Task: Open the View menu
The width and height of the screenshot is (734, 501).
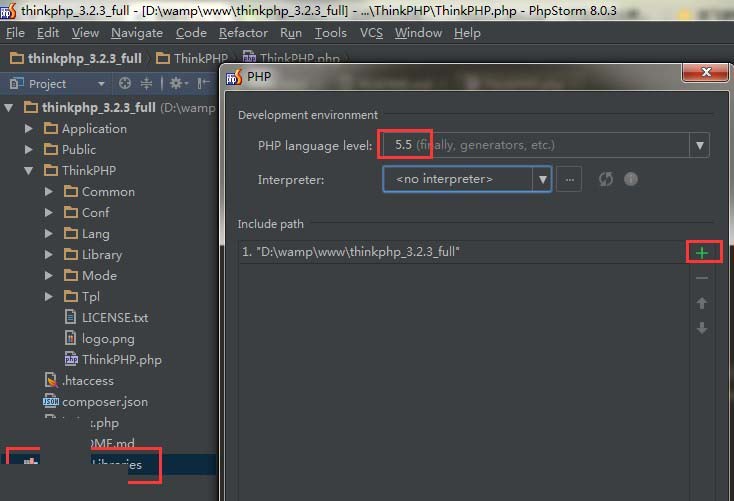Action: pyautogui.click(x=85, y=33)
